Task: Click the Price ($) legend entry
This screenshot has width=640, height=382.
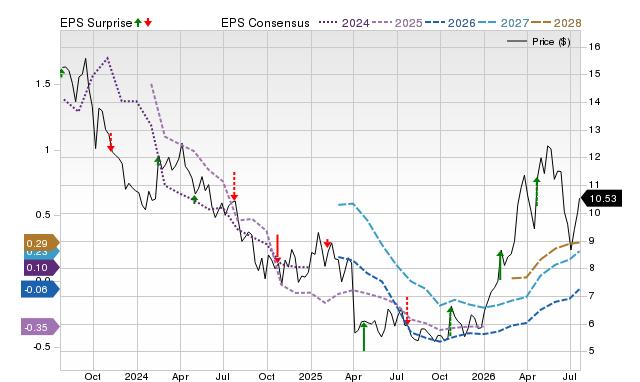Action: pos(539,42)
